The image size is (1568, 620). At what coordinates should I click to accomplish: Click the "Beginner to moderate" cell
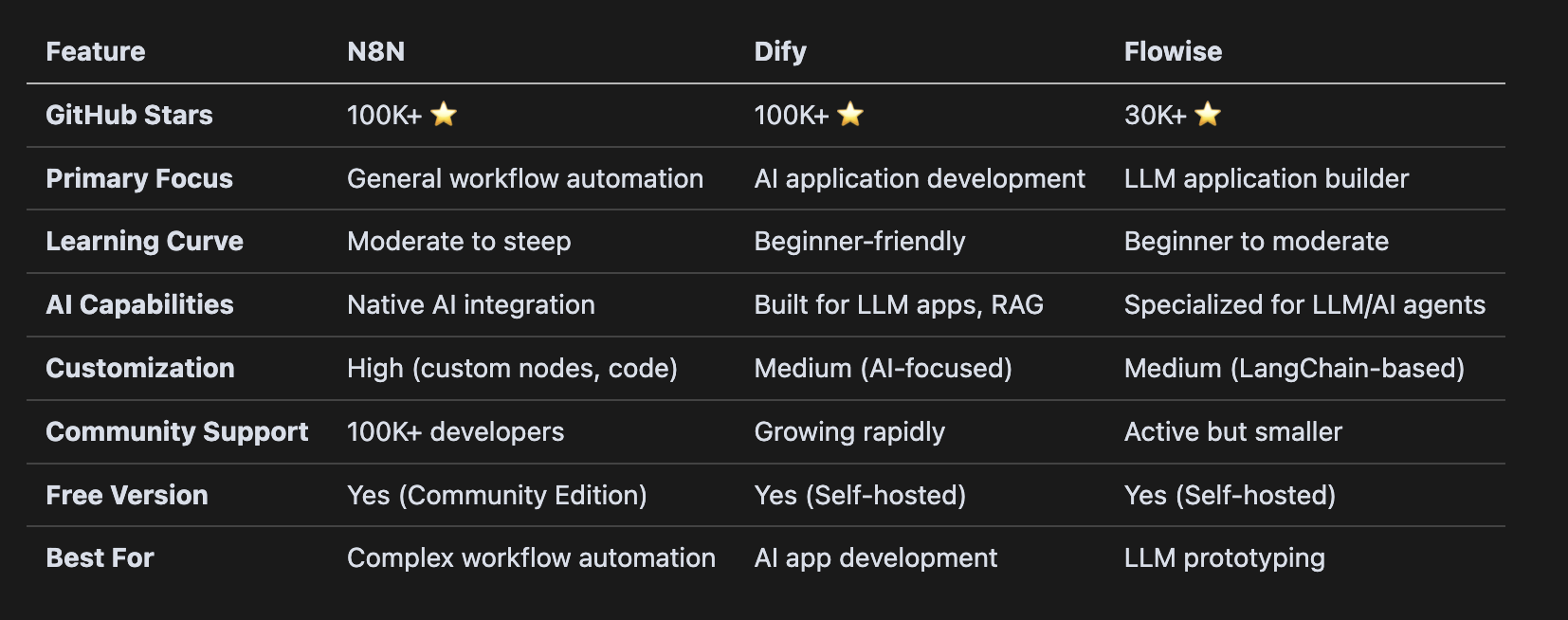pos(1256,241)
